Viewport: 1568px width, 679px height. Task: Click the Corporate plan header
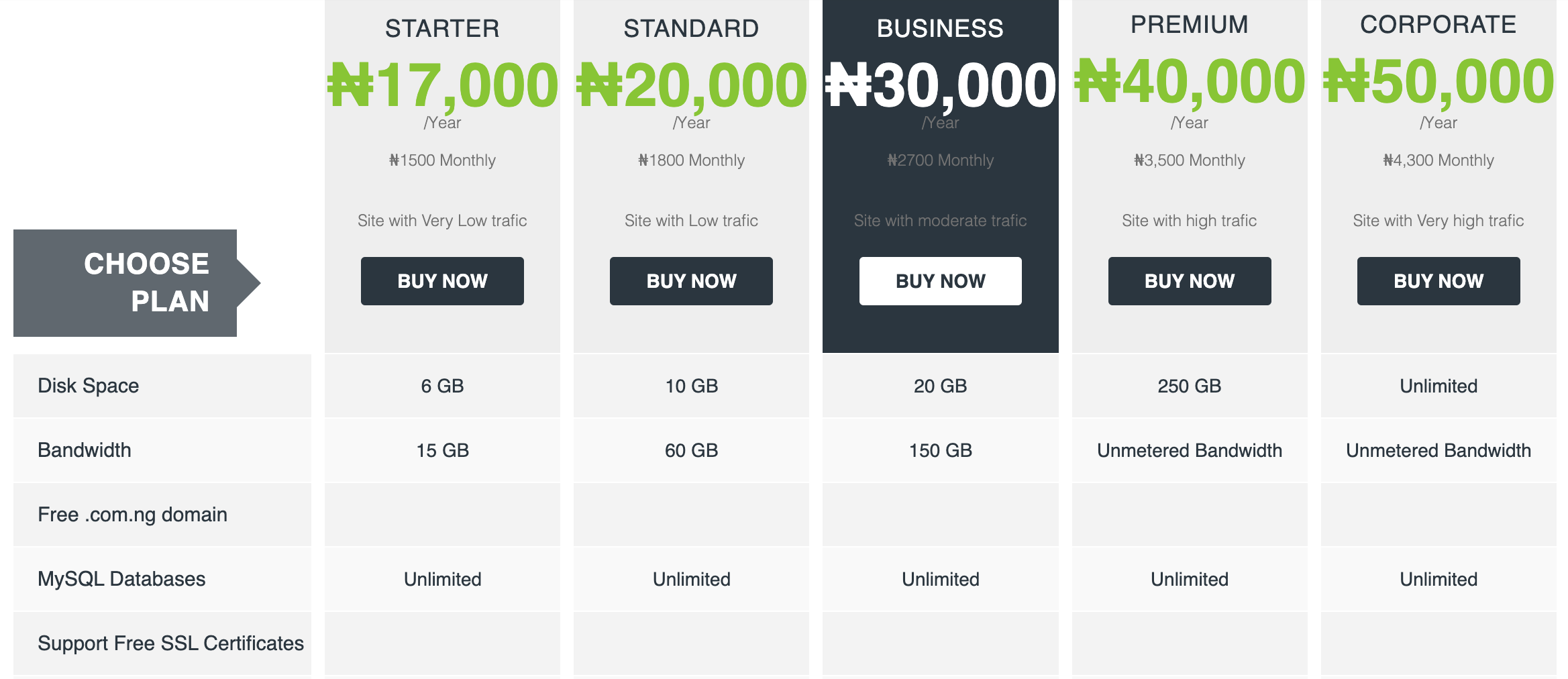[1438, 24]
